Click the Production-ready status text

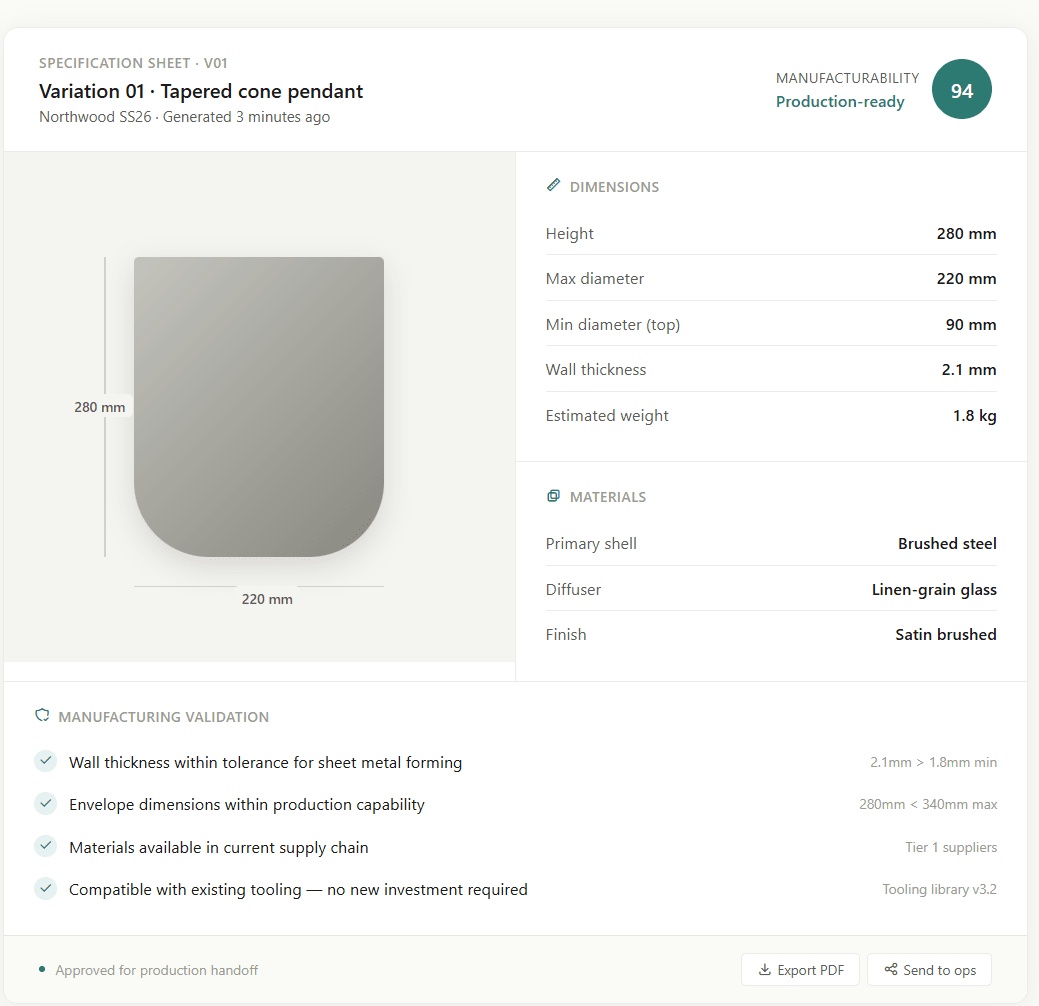[x=840, y=101]
